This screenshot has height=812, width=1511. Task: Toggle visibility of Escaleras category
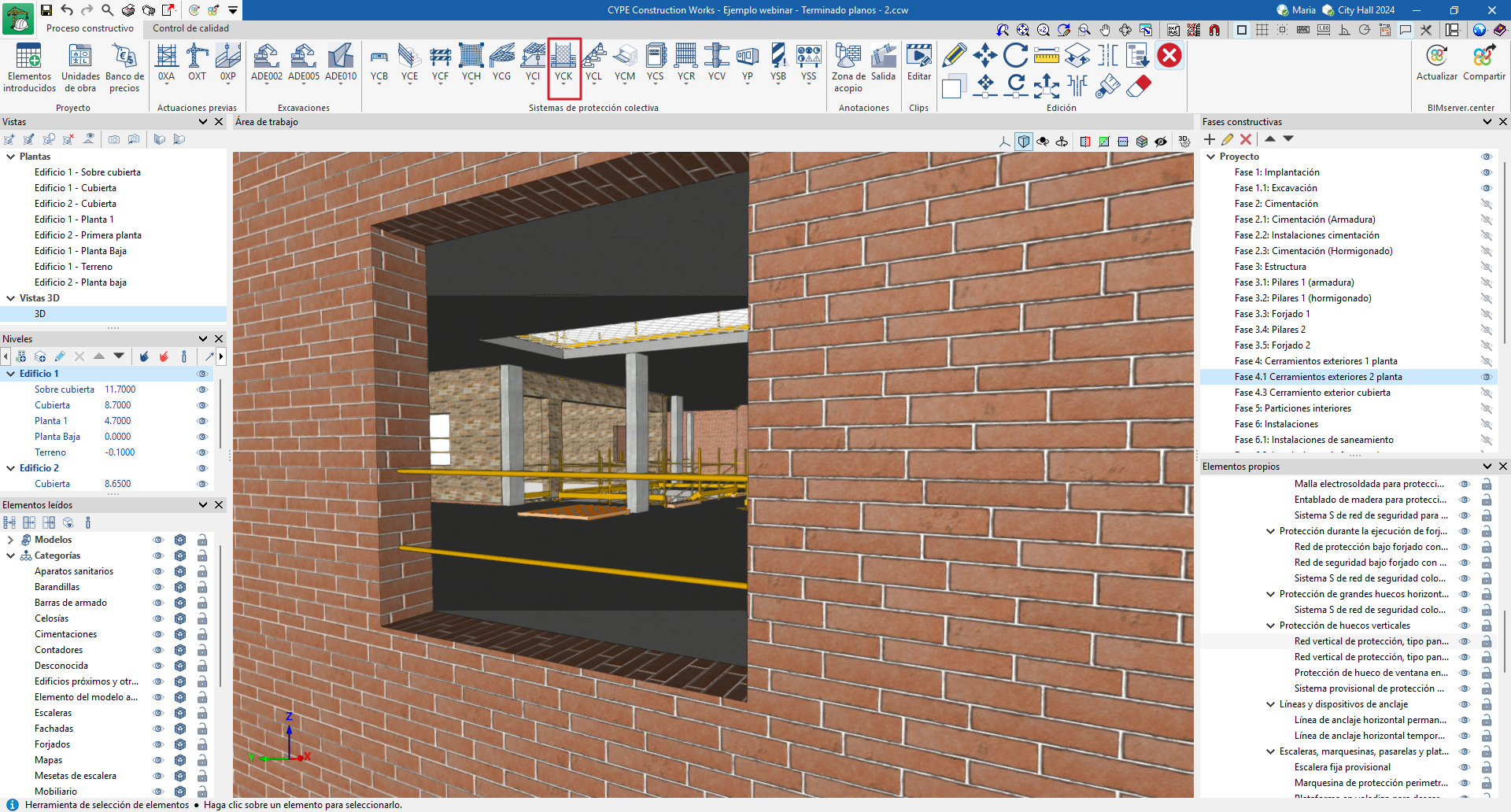point(158,713)
